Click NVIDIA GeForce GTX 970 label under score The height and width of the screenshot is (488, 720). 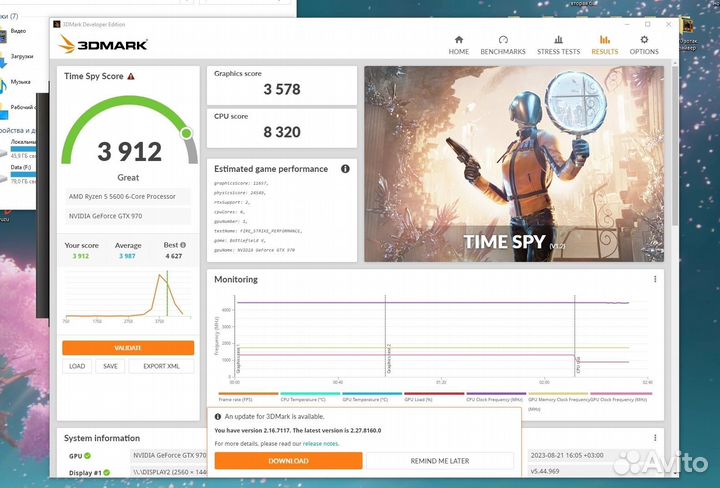tap(128, 216)
